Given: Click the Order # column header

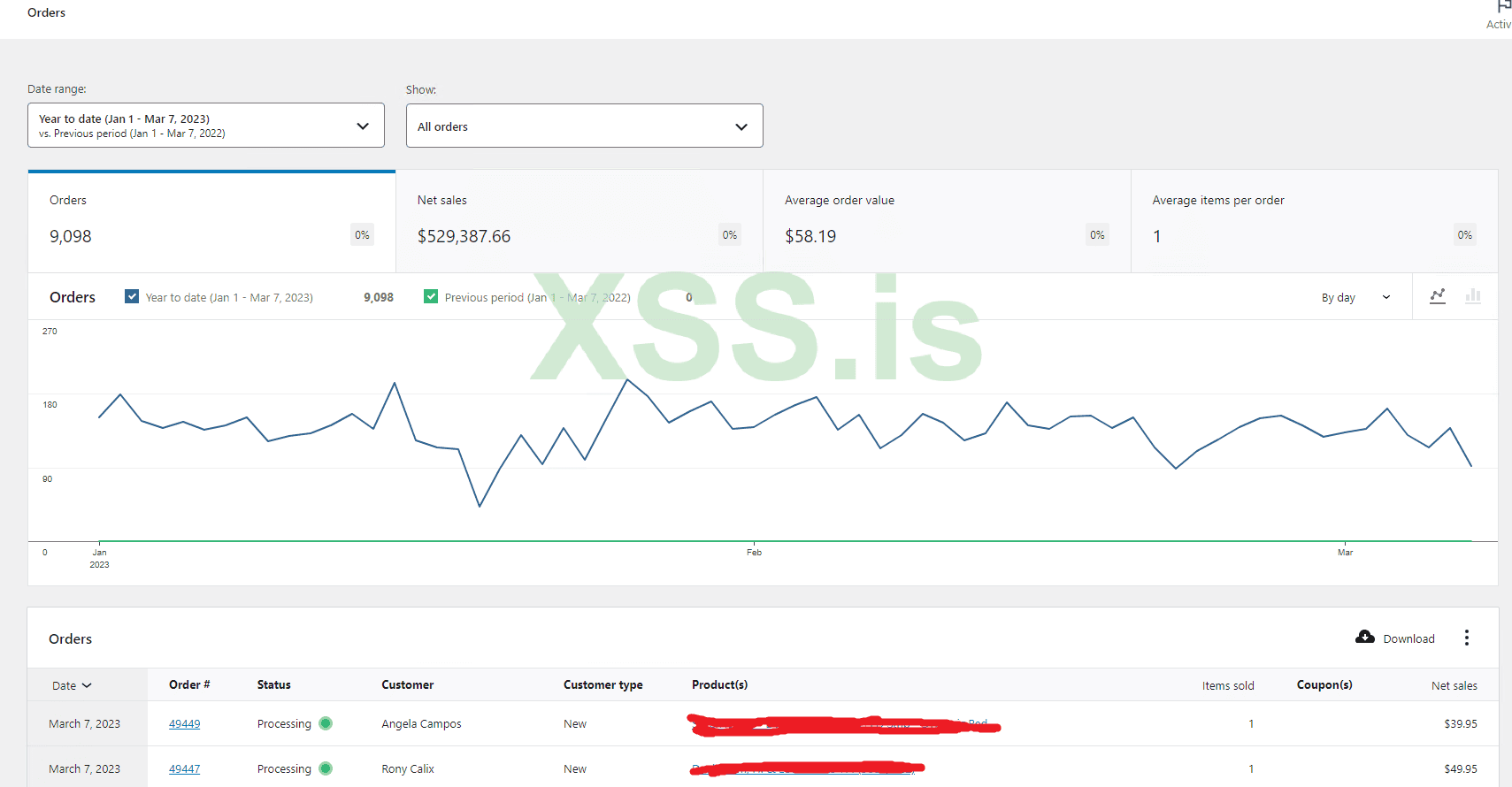Looking at the screenshot, I should point(189,684).
